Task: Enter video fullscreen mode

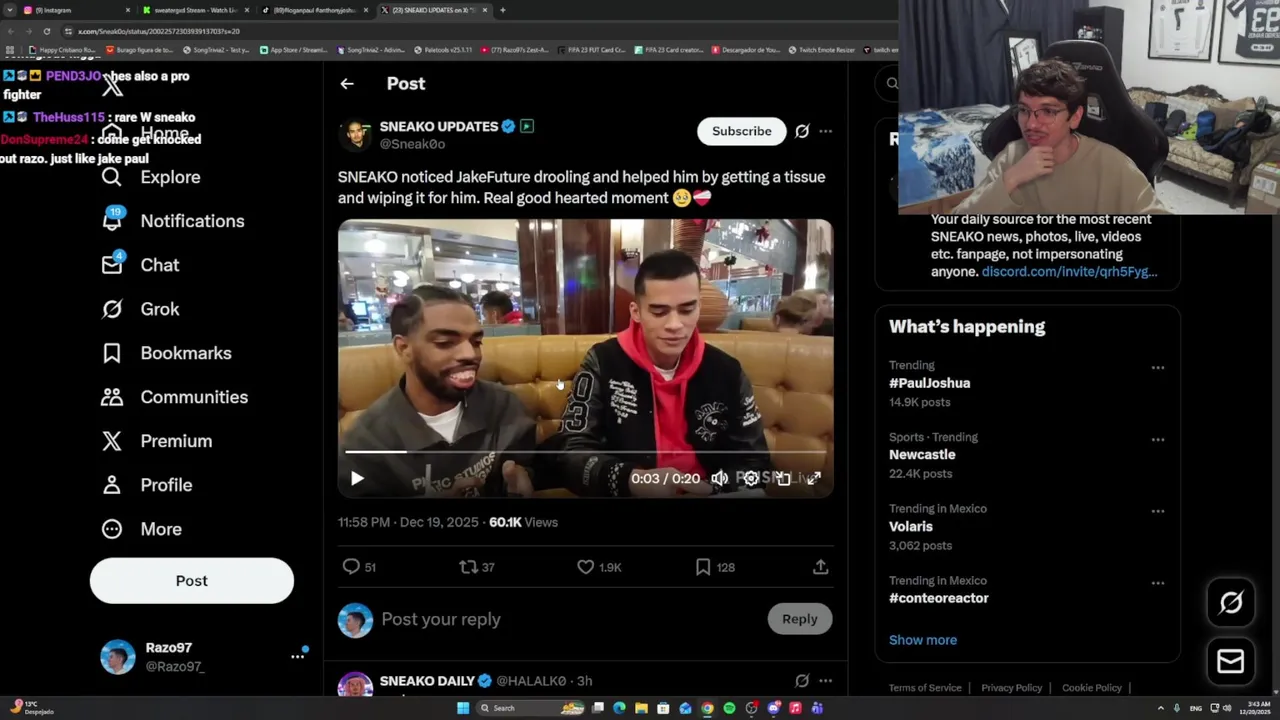Action: (x=814, y=479)
